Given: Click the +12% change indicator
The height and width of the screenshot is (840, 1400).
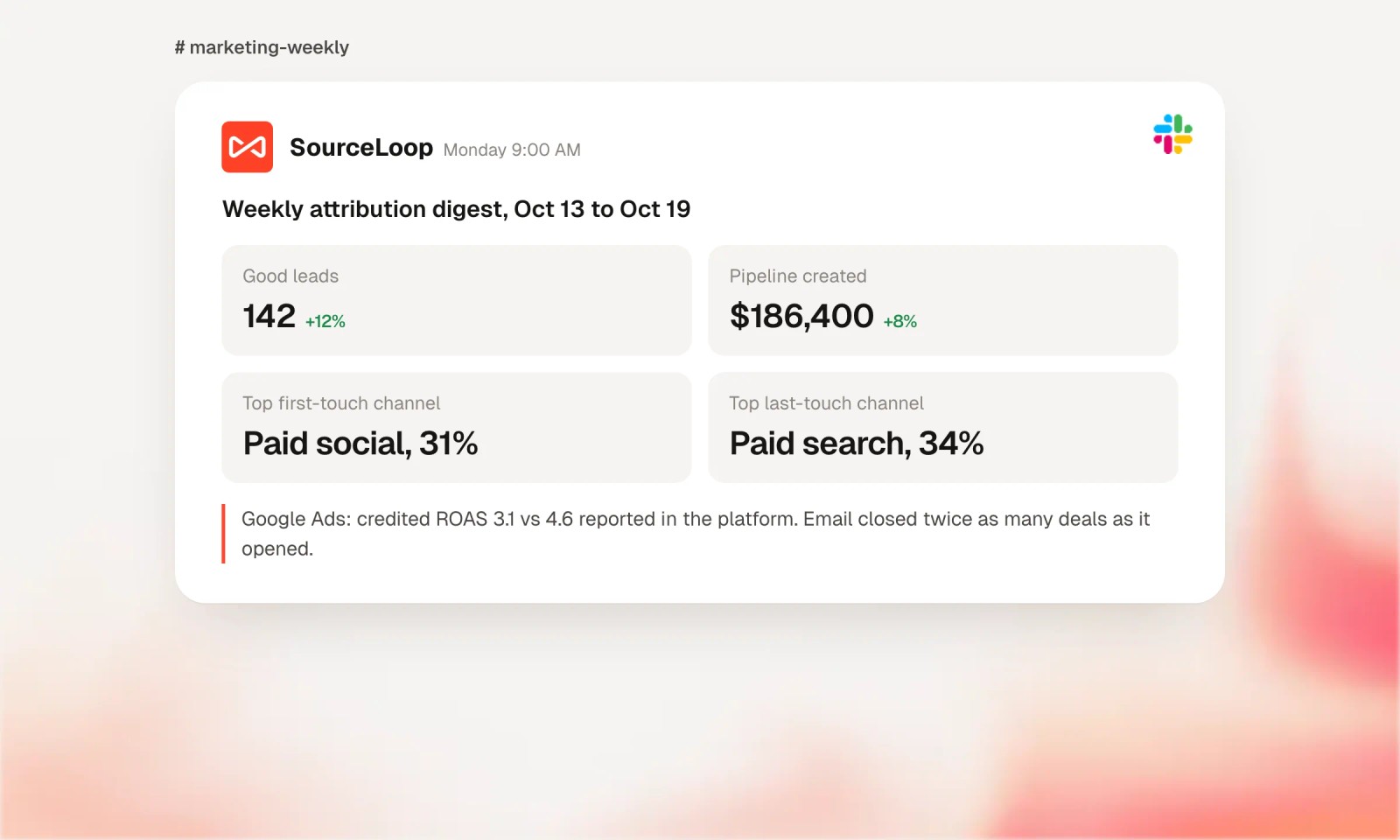Looking at the screenshot, I should coord(325,321).
